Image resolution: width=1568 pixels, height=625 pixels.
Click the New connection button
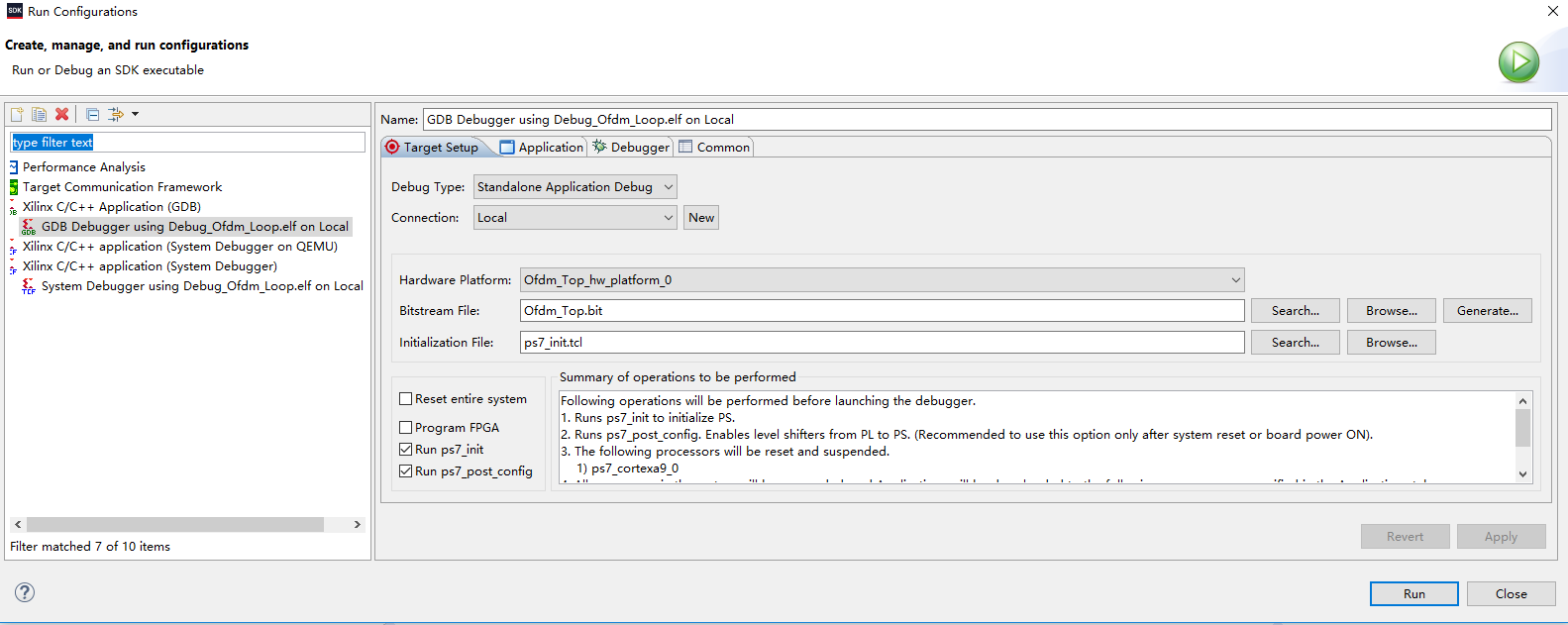[x=701, y=218]
